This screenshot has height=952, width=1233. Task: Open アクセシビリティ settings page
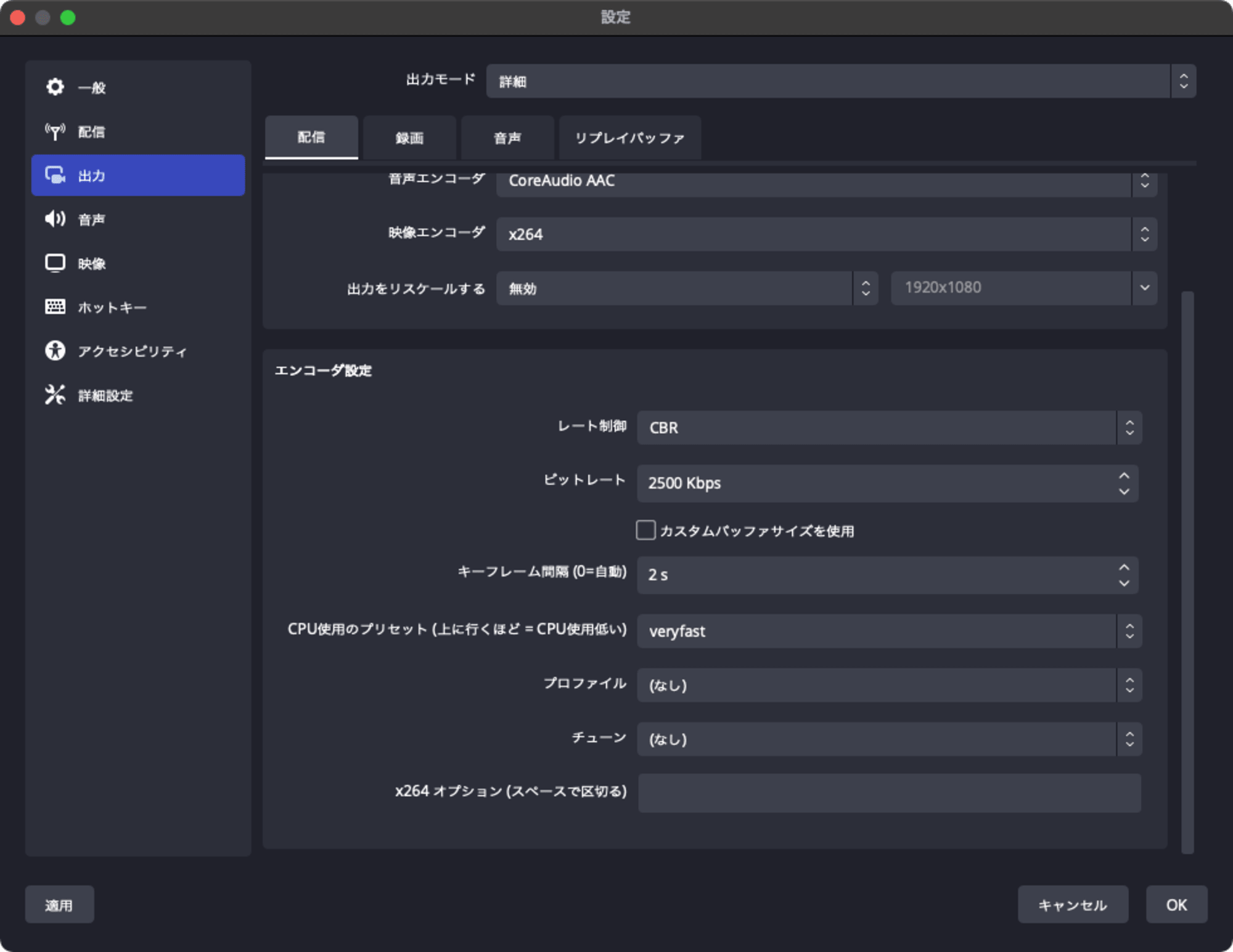(x=138, y=351)
